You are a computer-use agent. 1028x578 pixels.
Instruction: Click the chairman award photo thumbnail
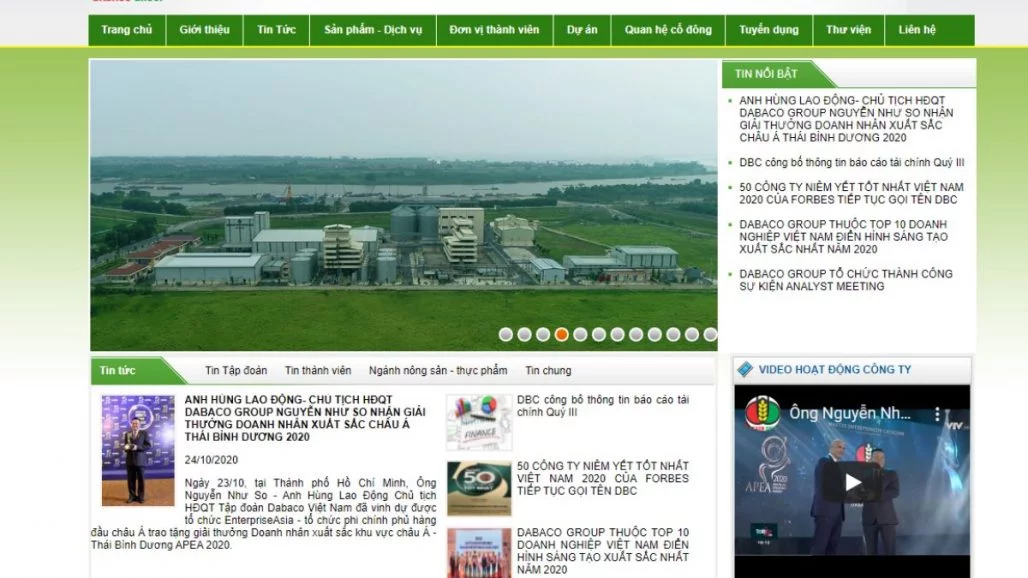pyautogui.click(x=138, y=450)
